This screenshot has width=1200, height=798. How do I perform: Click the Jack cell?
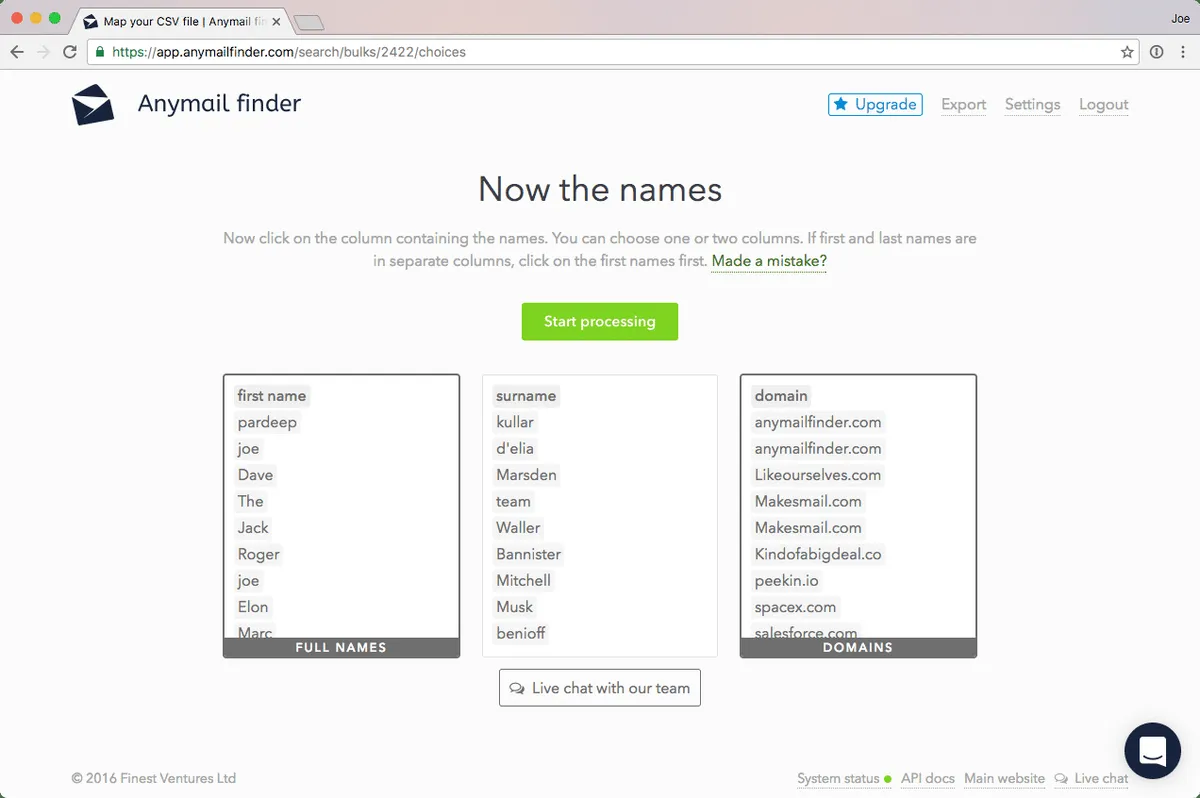[x=253, y=528]
